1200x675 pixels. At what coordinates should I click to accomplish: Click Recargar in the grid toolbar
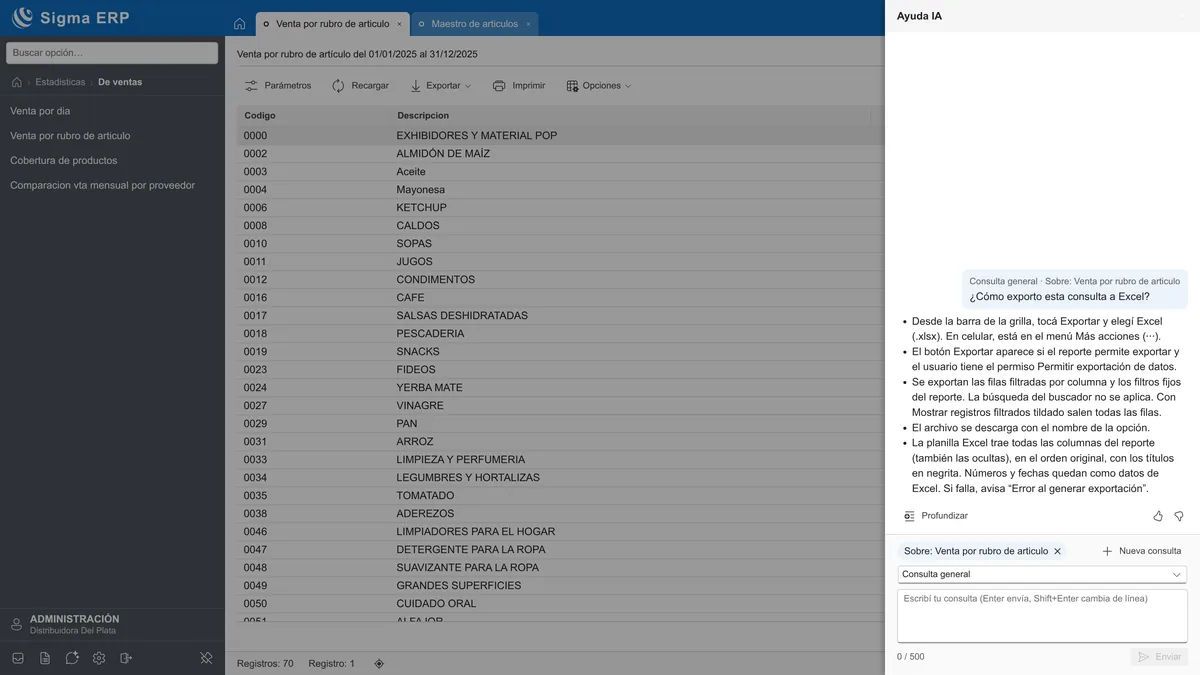[x=360, y=86]
